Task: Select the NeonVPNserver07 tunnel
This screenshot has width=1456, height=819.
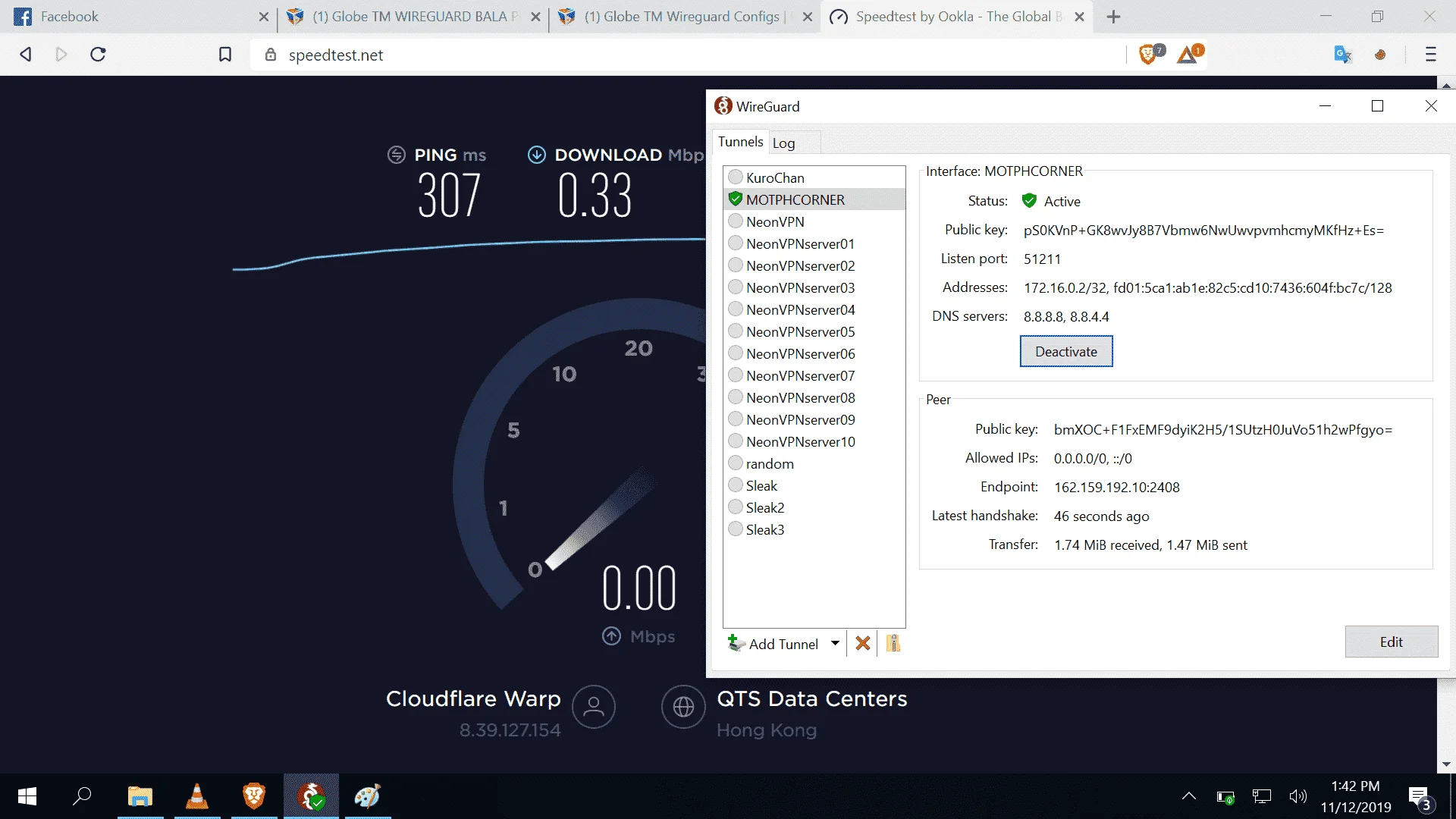Action: point(814,375)
